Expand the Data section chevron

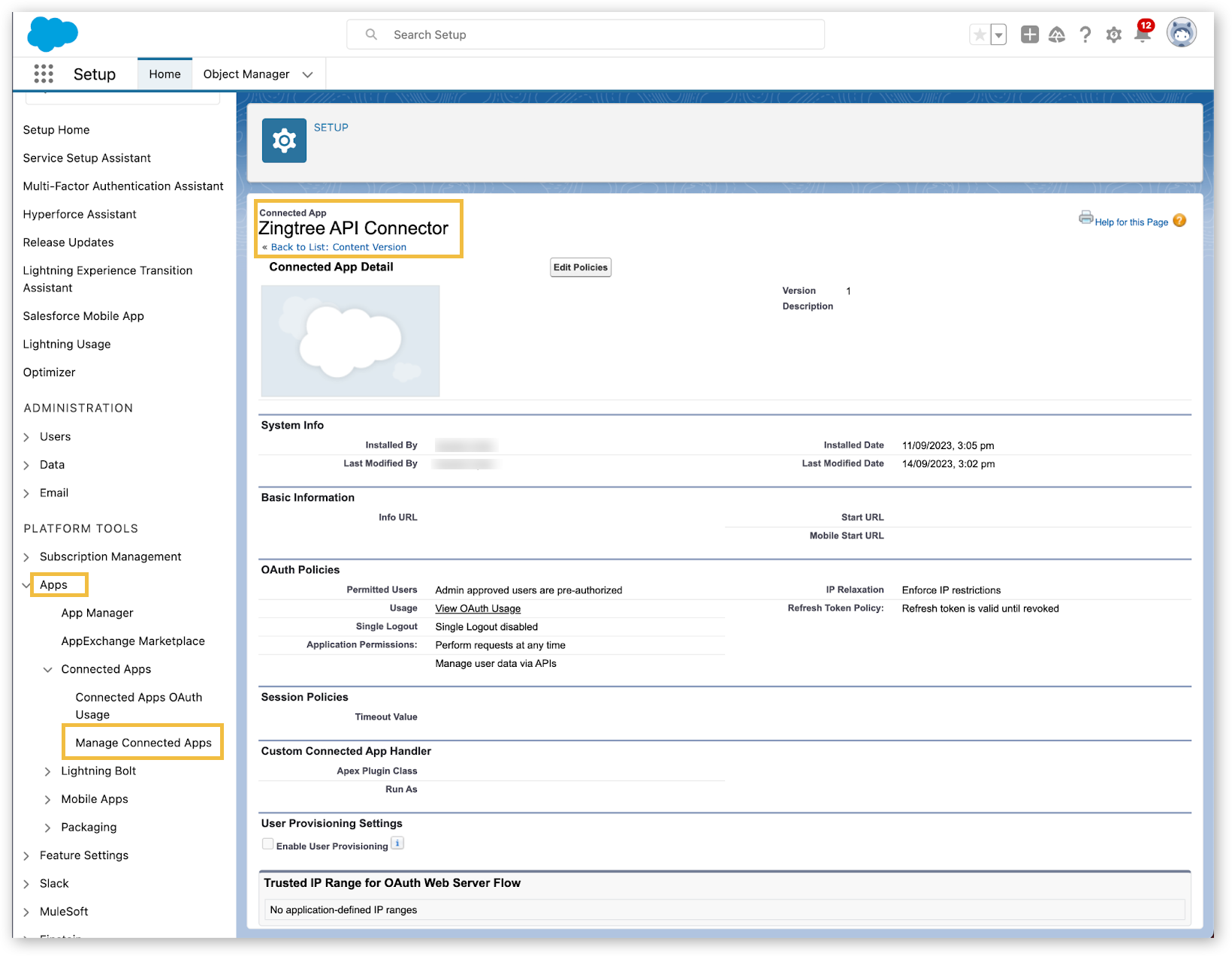(x=26, y=466)
